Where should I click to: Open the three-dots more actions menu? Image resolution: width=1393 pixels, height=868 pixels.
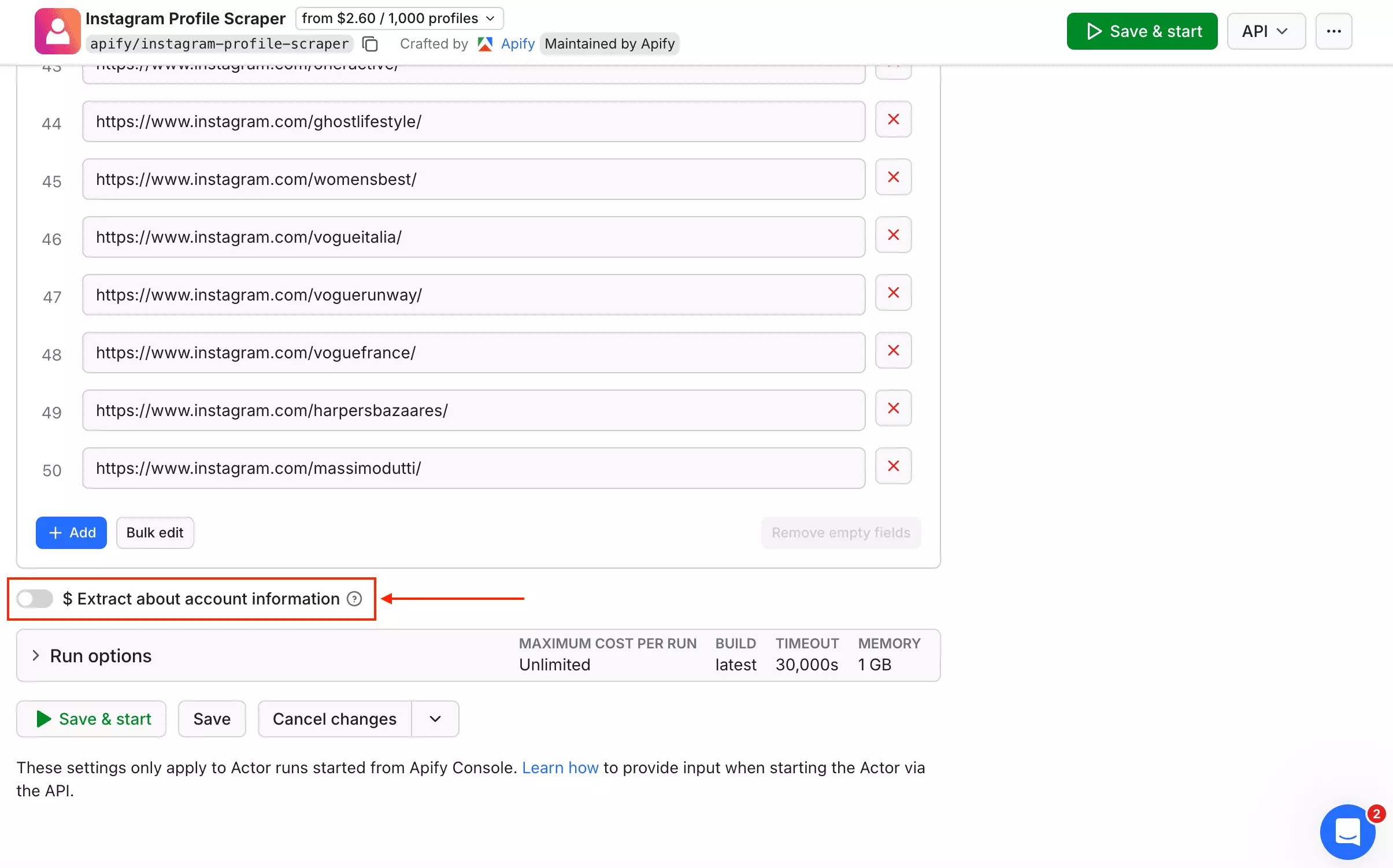pyautogui.click(x=1333, y=31)
